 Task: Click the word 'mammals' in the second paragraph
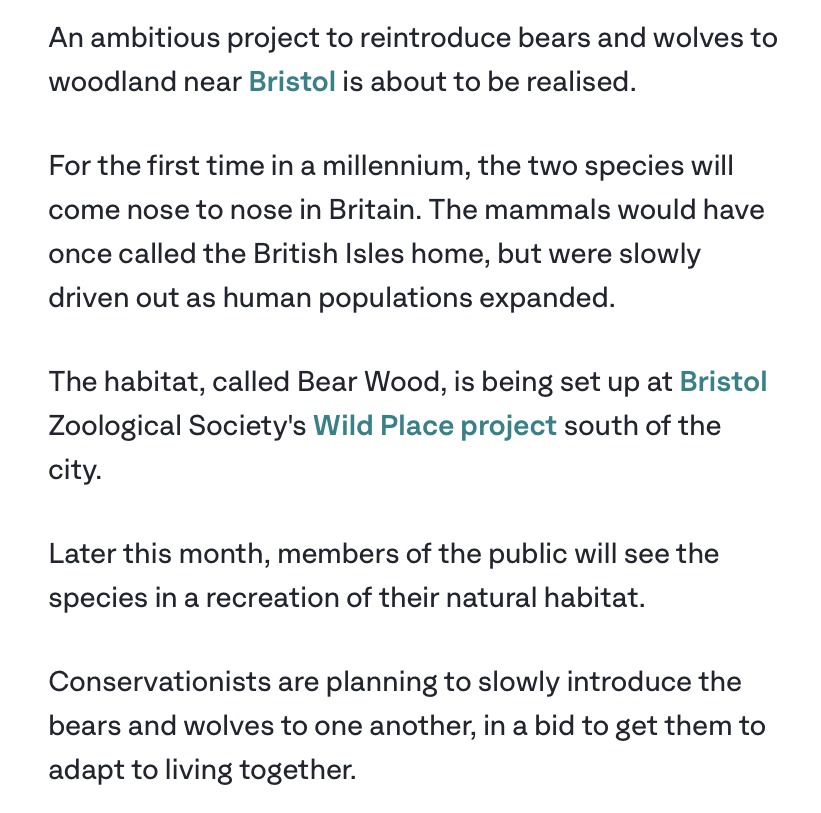point(547,210)
